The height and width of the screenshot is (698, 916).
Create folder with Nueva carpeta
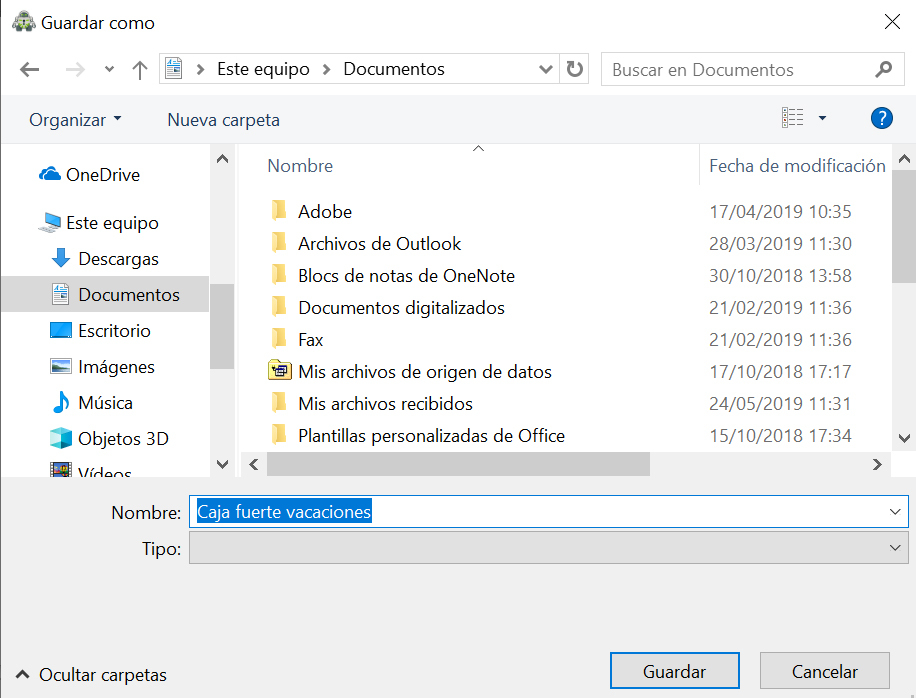[223, 120]
